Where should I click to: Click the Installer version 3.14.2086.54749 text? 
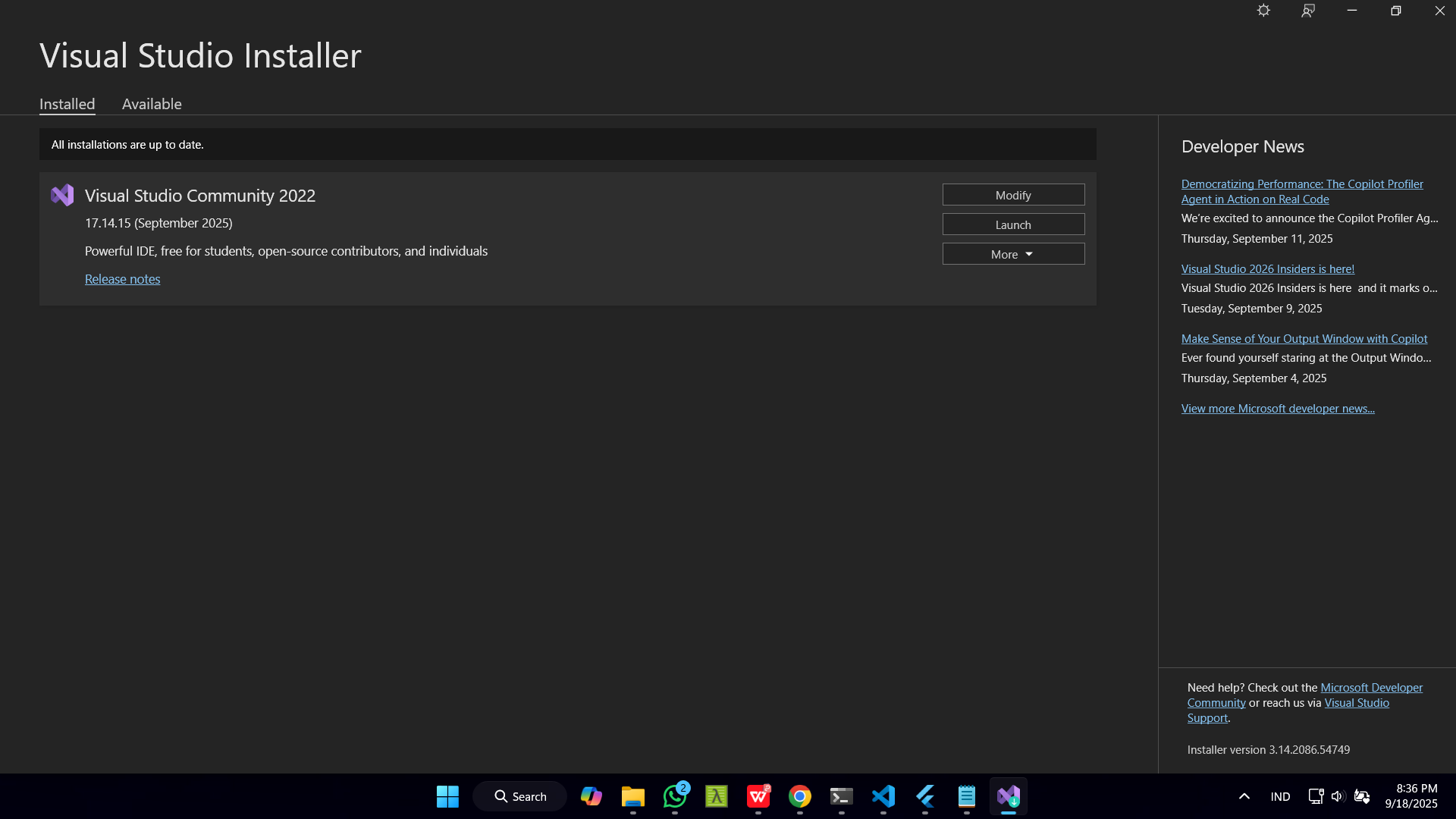coord(1269,750)
